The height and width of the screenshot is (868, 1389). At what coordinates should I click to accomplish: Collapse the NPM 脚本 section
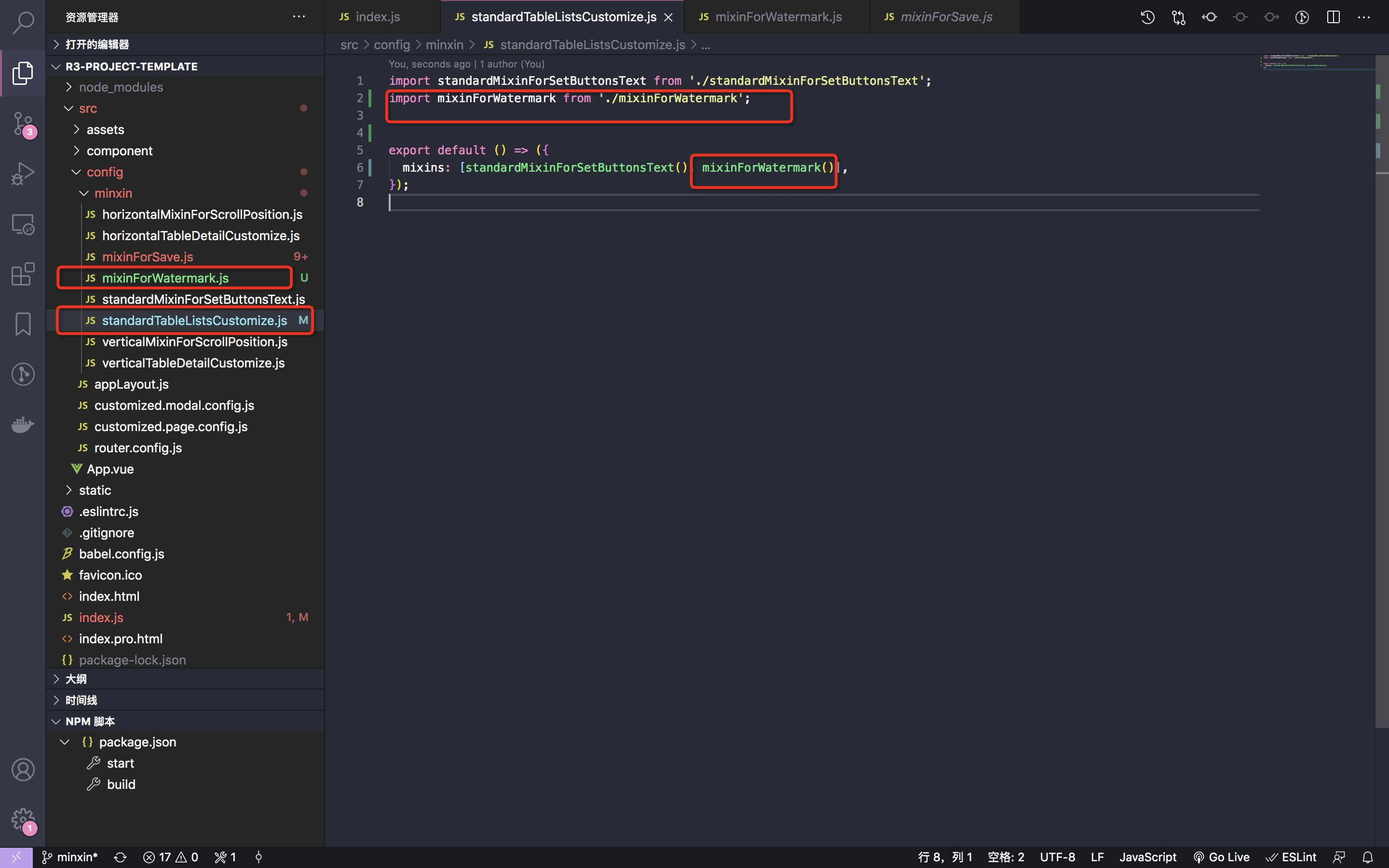click(x=185, y=721)
